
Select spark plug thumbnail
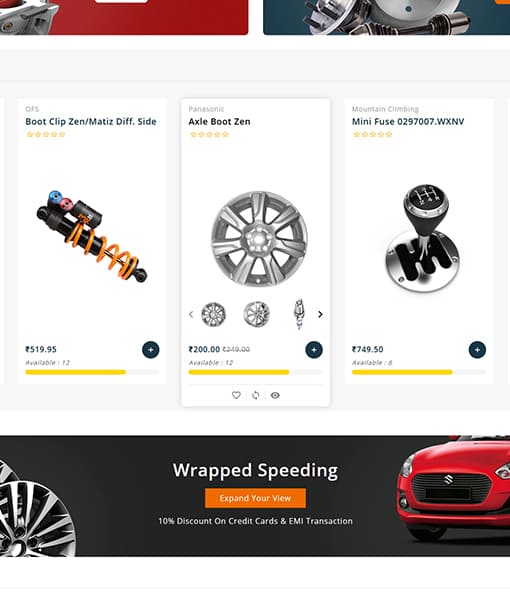click(300, 314)
